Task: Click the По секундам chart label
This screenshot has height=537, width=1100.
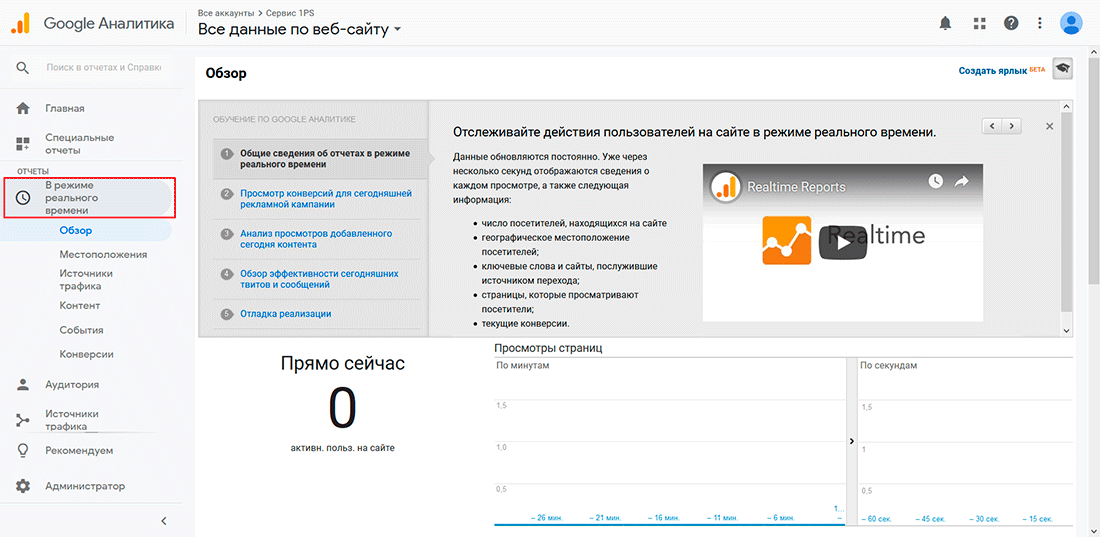Action: pyautogui.click(x=888, y=365)
